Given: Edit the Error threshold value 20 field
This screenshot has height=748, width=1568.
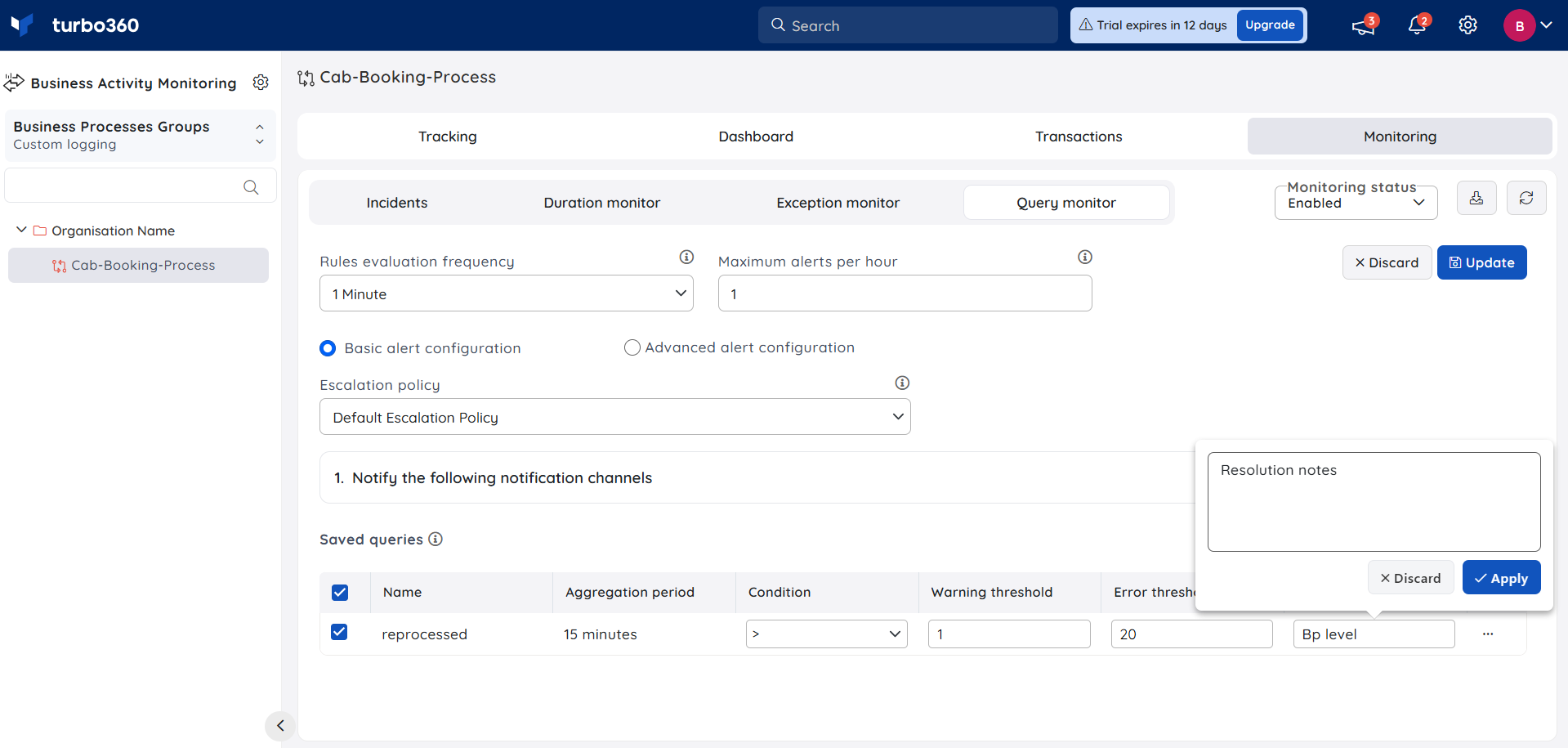Looking at the screenshot, I should coord(1191,634).
